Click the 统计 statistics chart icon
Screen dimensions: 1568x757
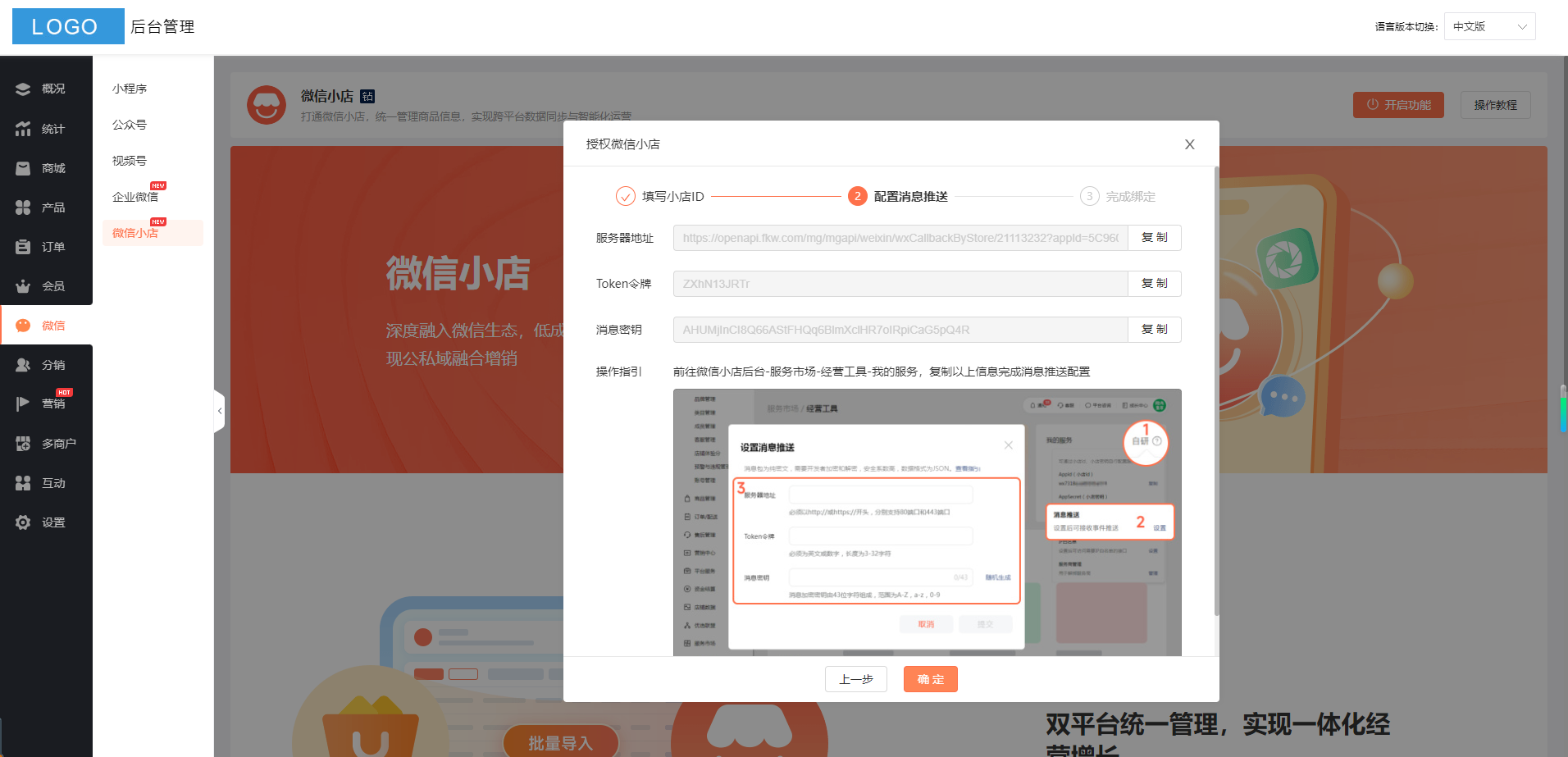click(x=23, y=129)
